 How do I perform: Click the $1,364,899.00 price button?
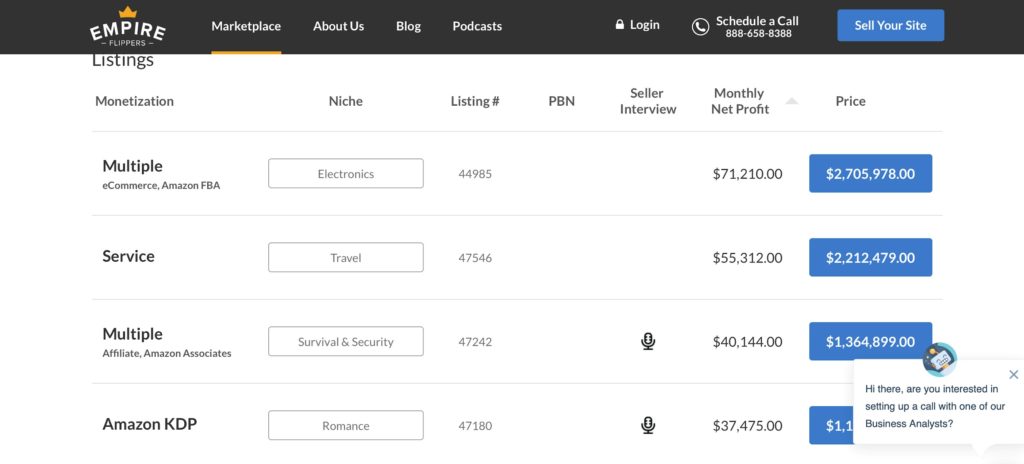[x=871, y=341]
